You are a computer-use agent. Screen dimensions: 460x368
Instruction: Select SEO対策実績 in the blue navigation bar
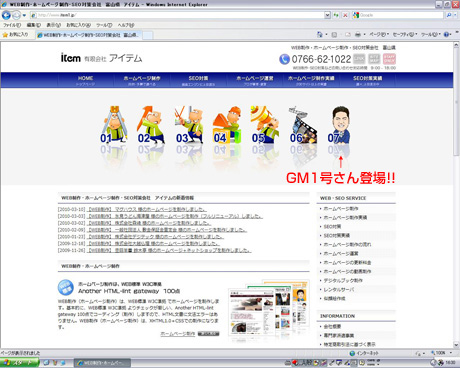(x=367, y=80)
